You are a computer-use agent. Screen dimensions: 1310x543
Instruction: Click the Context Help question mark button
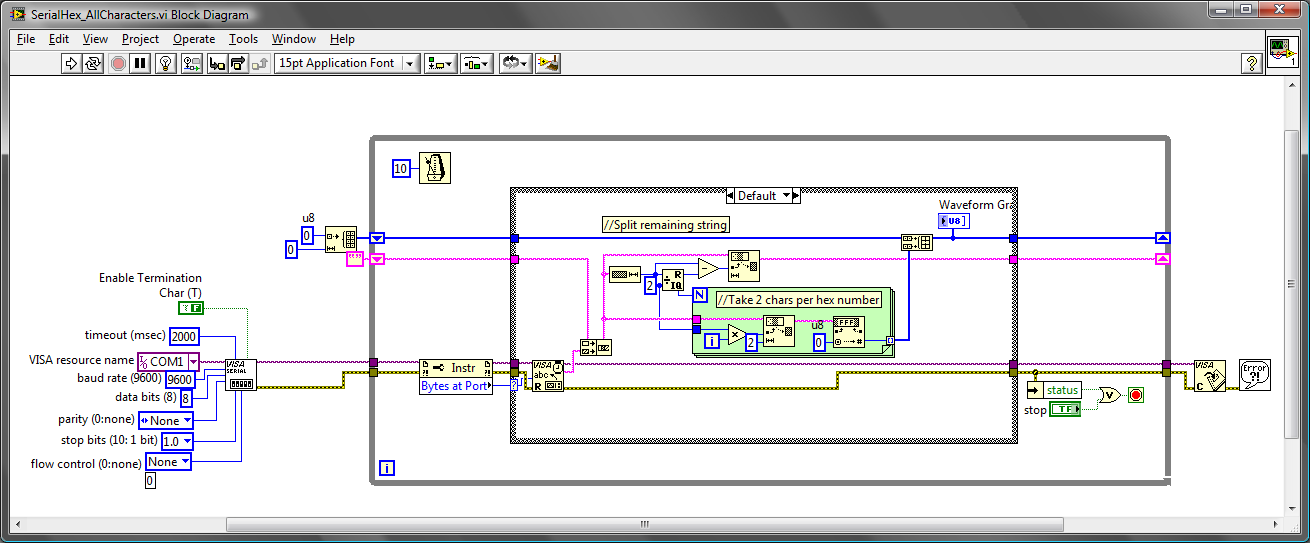coord(1251,63)
